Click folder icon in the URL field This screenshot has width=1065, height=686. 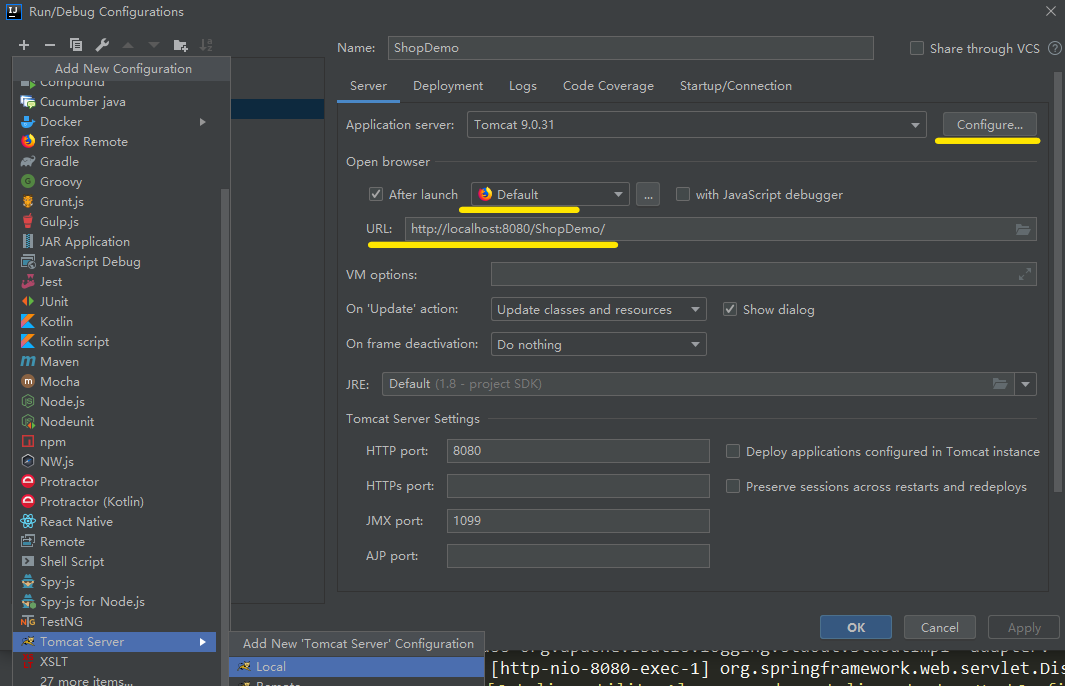pyautogui.click(x=1023, y=230)
